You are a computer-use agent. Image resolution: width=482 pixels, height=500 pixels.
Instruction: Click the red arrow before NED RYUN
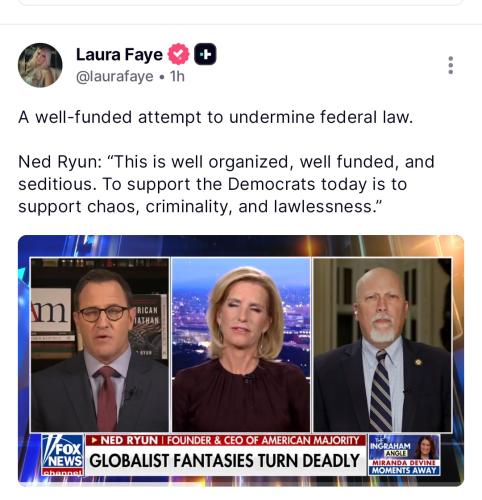coord(94,440)
